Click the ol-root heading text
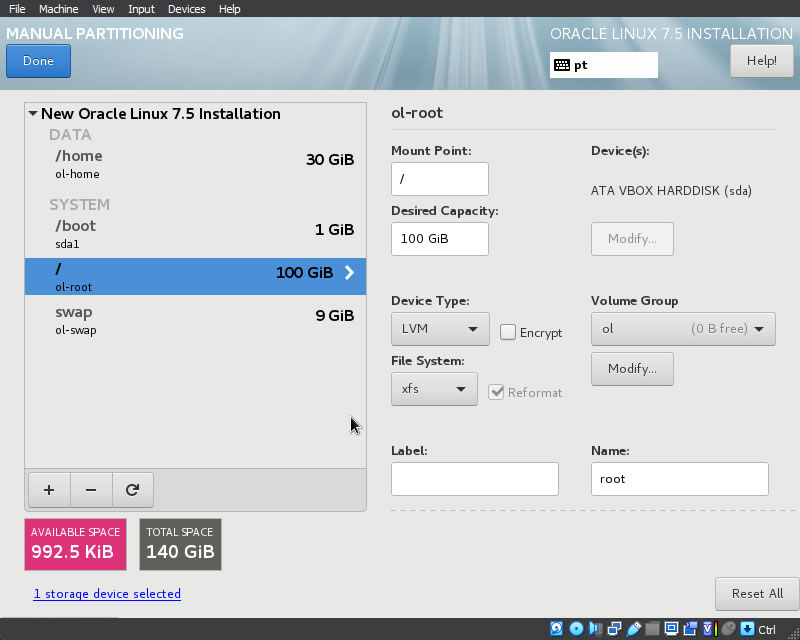The width and height of the screenshot is (800, 640). click(417, 113)
